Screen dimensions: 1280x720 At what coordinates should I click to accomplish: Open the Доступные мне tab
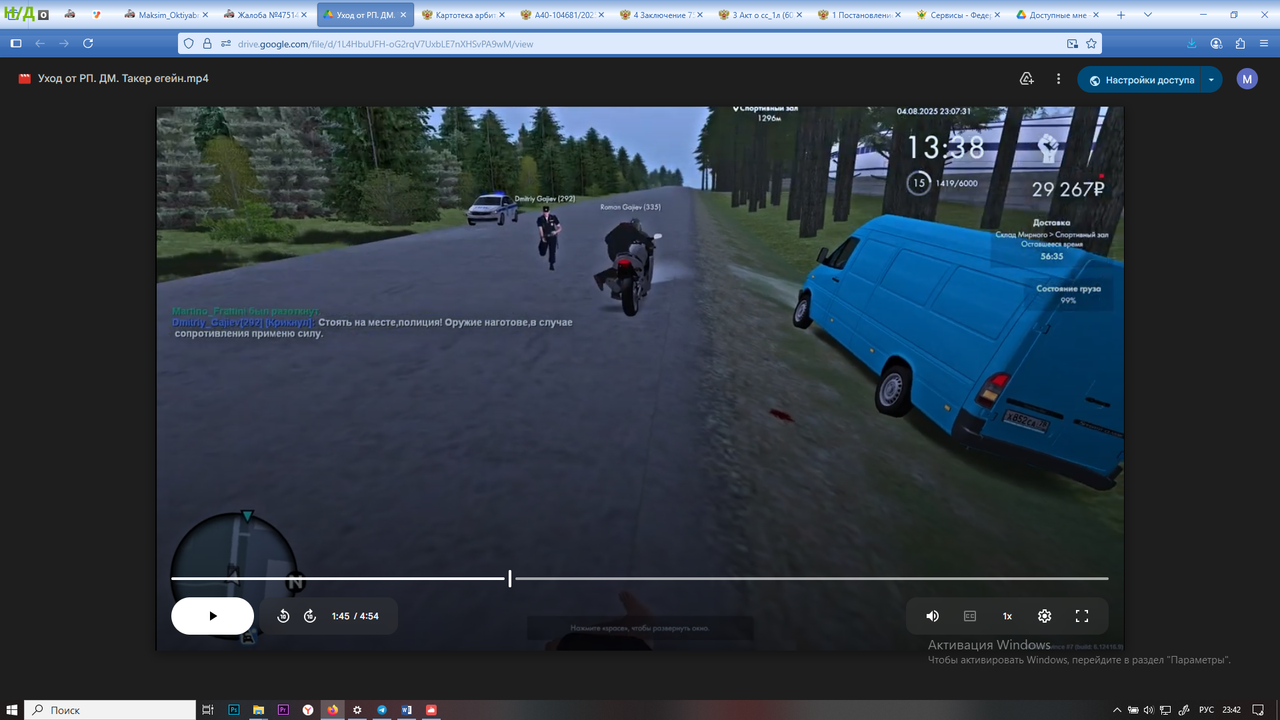click(1058, 15)
